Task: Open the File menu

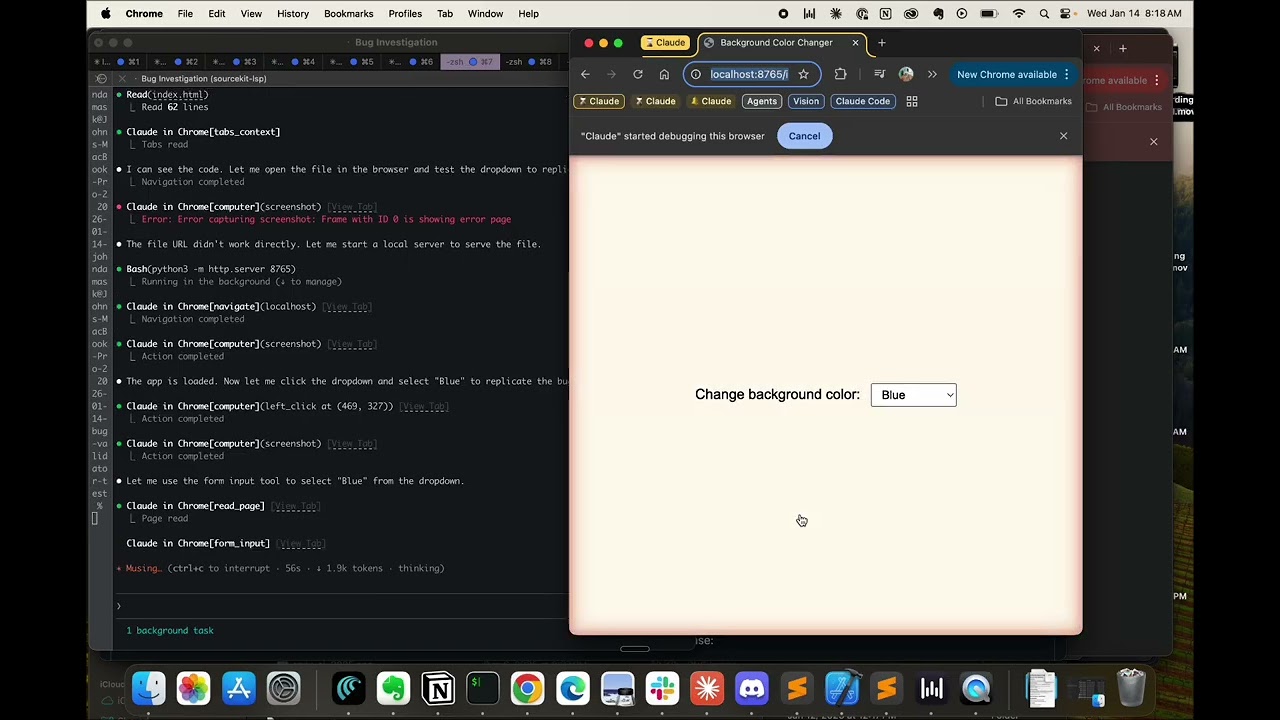Action: click(x=185, y=14)
